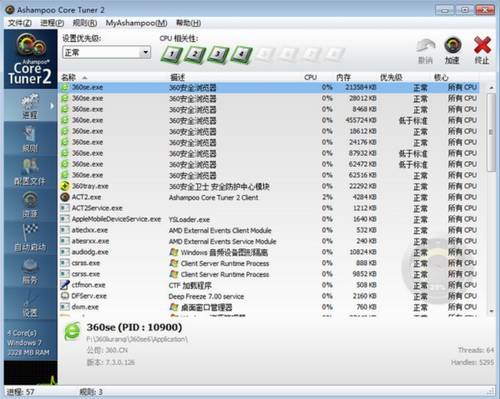
Task: Click the ctfmon.exe pen icon
Action: [65, 285]
